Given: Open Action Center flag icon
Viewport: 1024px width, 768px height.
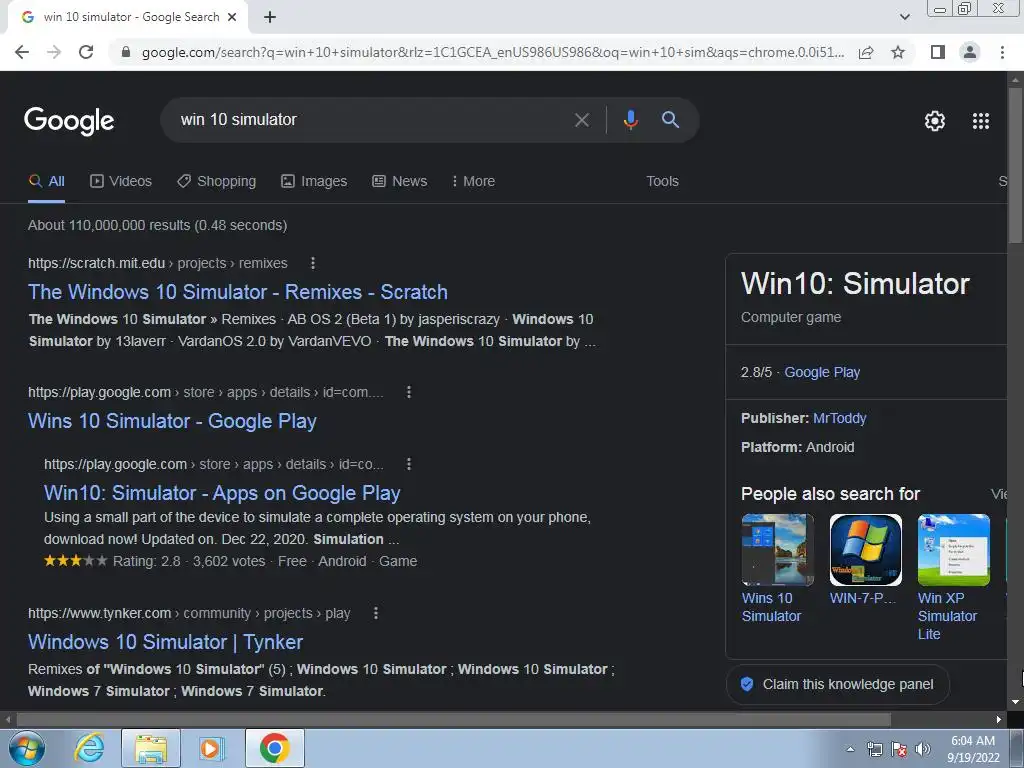Looking at the screenshot, I should [x=899, y=749].
